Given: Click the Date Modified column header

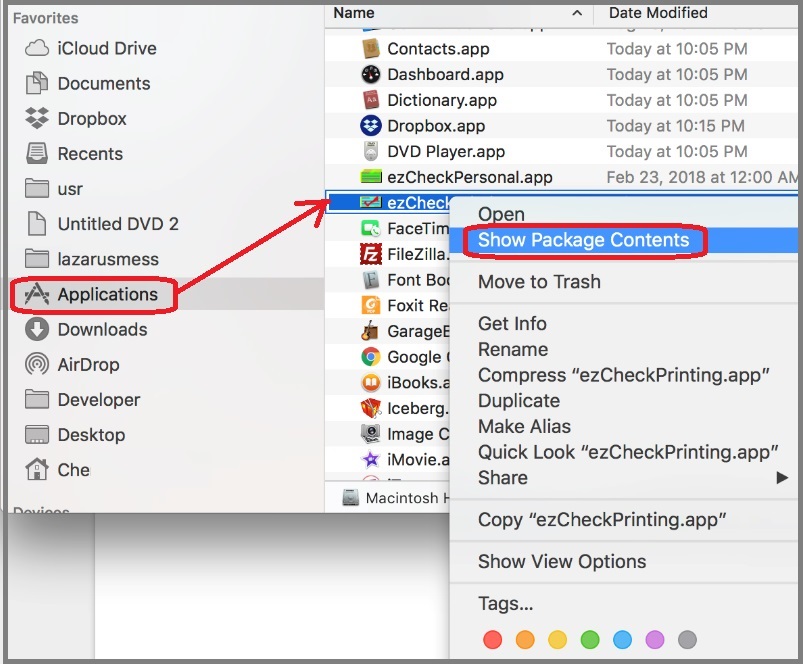Looking at the screenshot, I should click(657, 13).
